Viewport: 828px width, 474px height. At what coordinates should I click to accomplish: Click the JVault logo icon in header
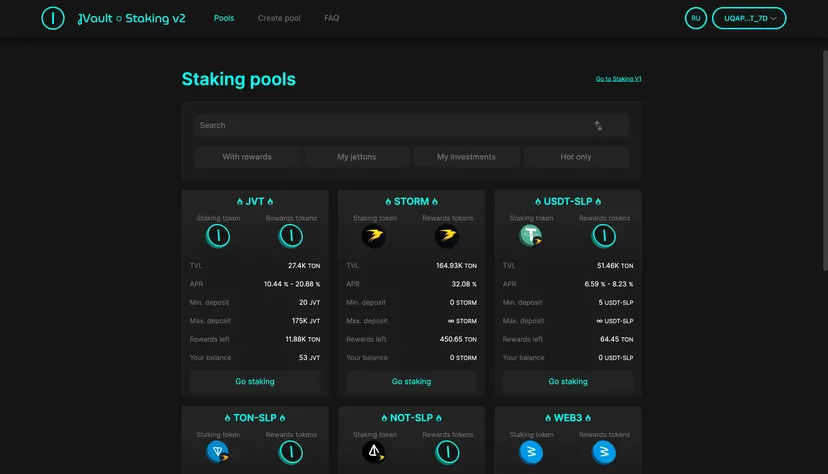53,18
